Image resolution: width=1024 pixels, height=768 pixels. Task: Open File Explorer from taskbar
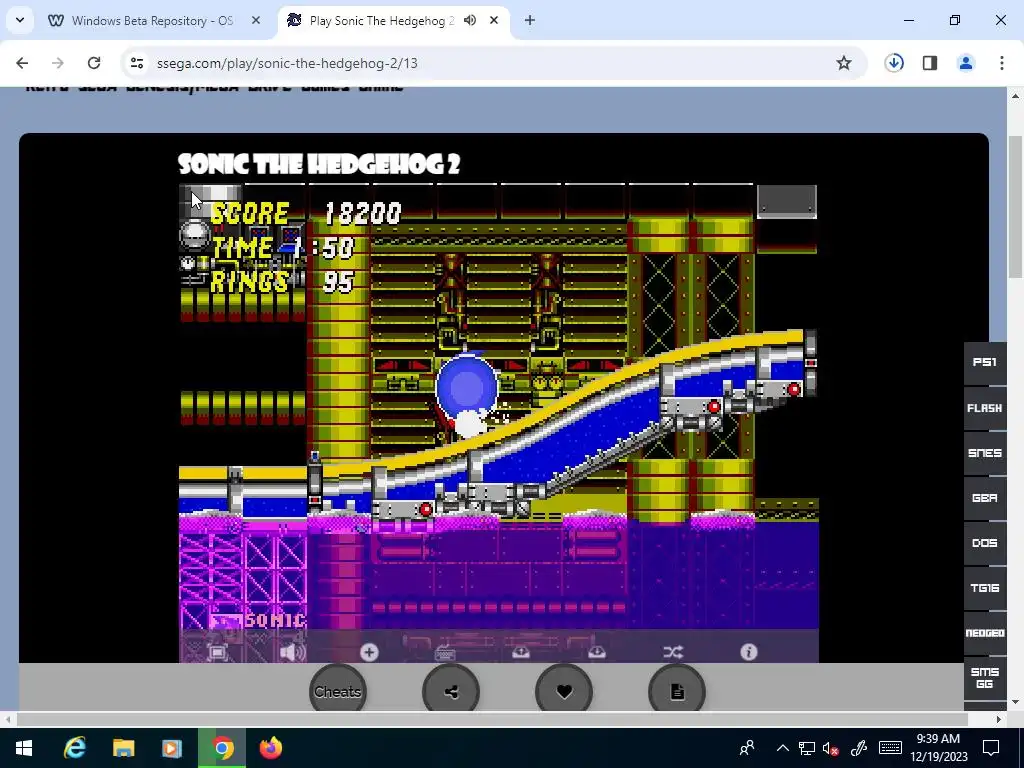click(x=123, y=748)
